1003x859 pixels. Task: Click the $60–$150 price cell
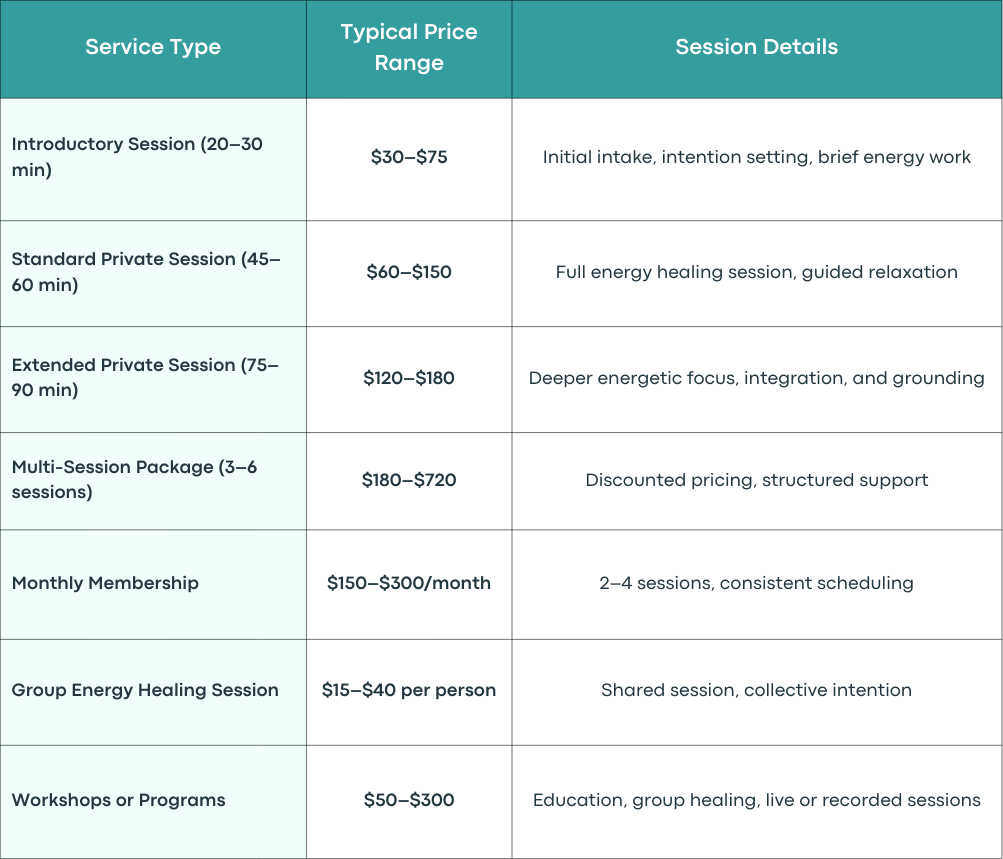click(x=409, y=272)
